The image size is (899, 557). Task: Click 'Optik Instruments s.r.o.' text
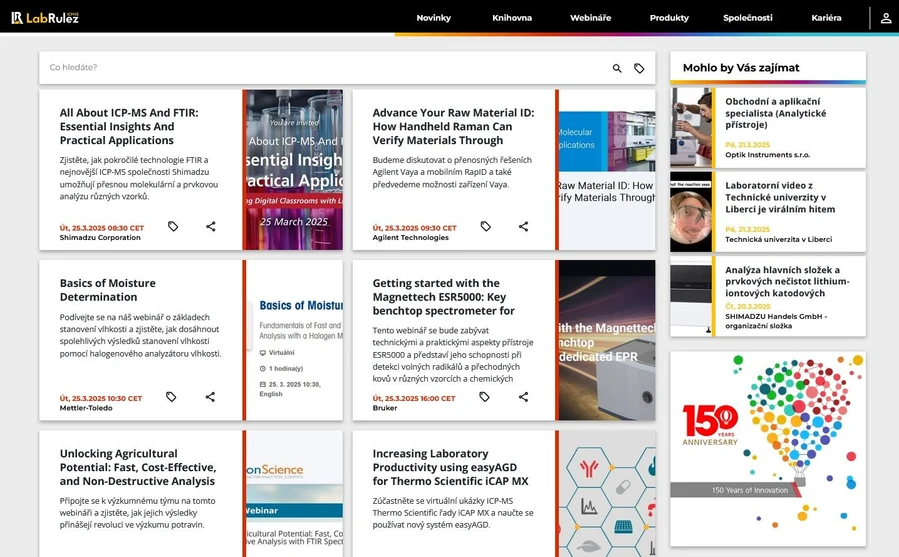point(767,155)
